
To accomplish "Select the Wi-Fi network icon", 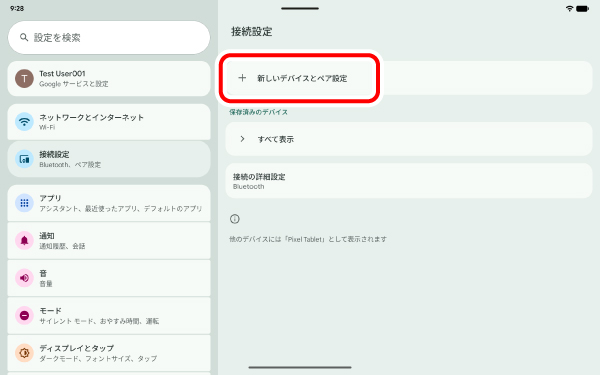I will (24, 122).
